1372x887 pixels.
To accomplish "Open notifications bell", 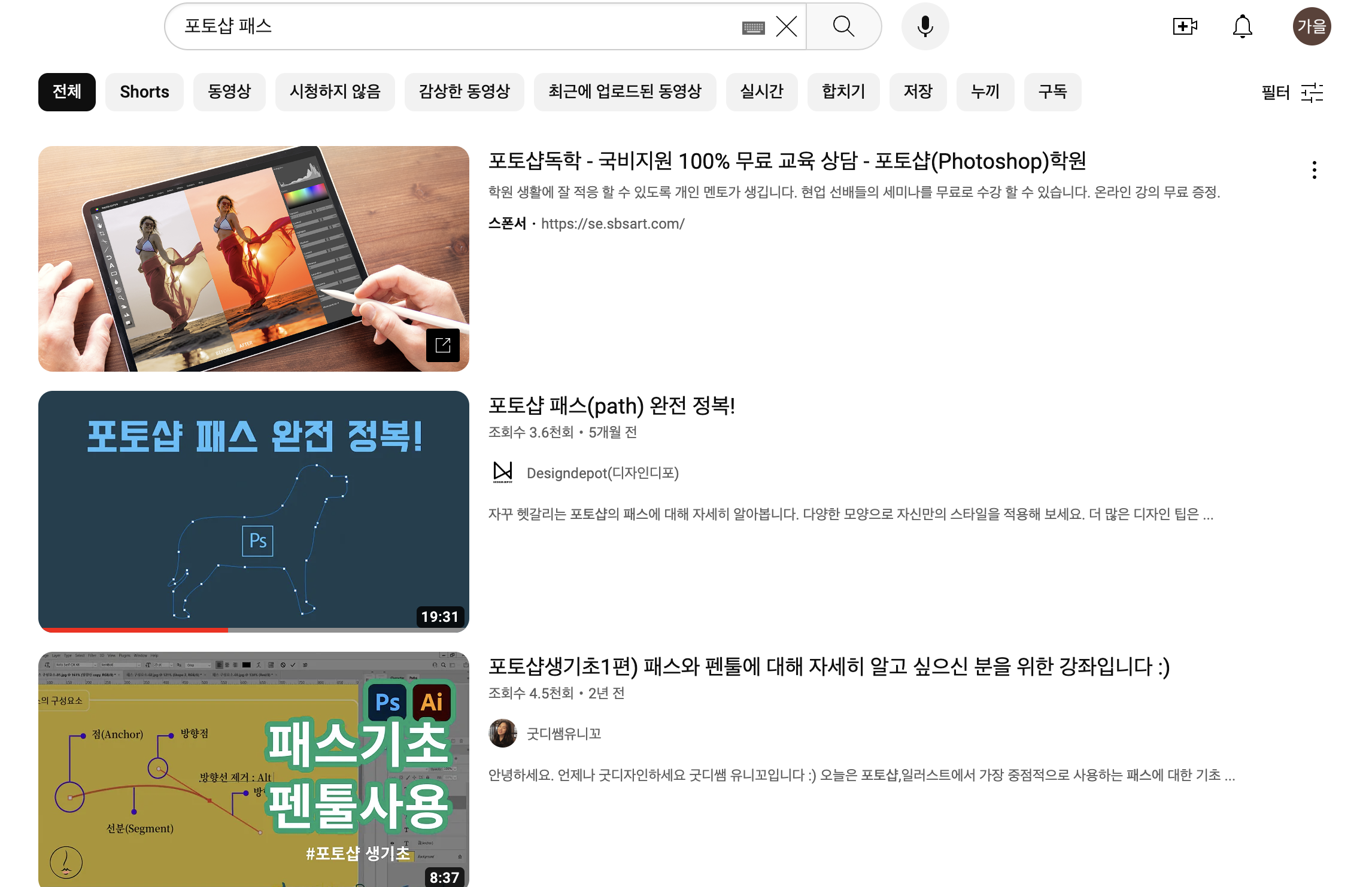I will [1242, 26].
